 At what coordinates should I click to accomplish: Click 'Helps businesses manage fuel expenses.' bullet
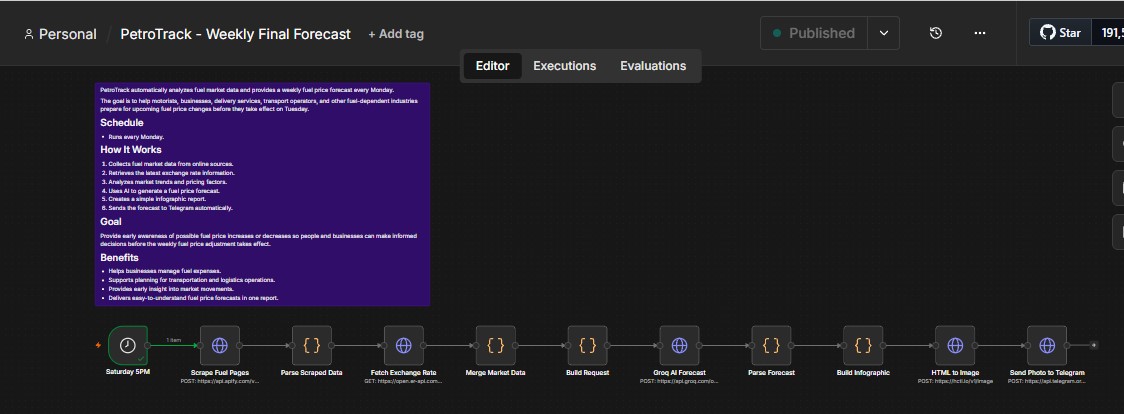coord(165,271)
